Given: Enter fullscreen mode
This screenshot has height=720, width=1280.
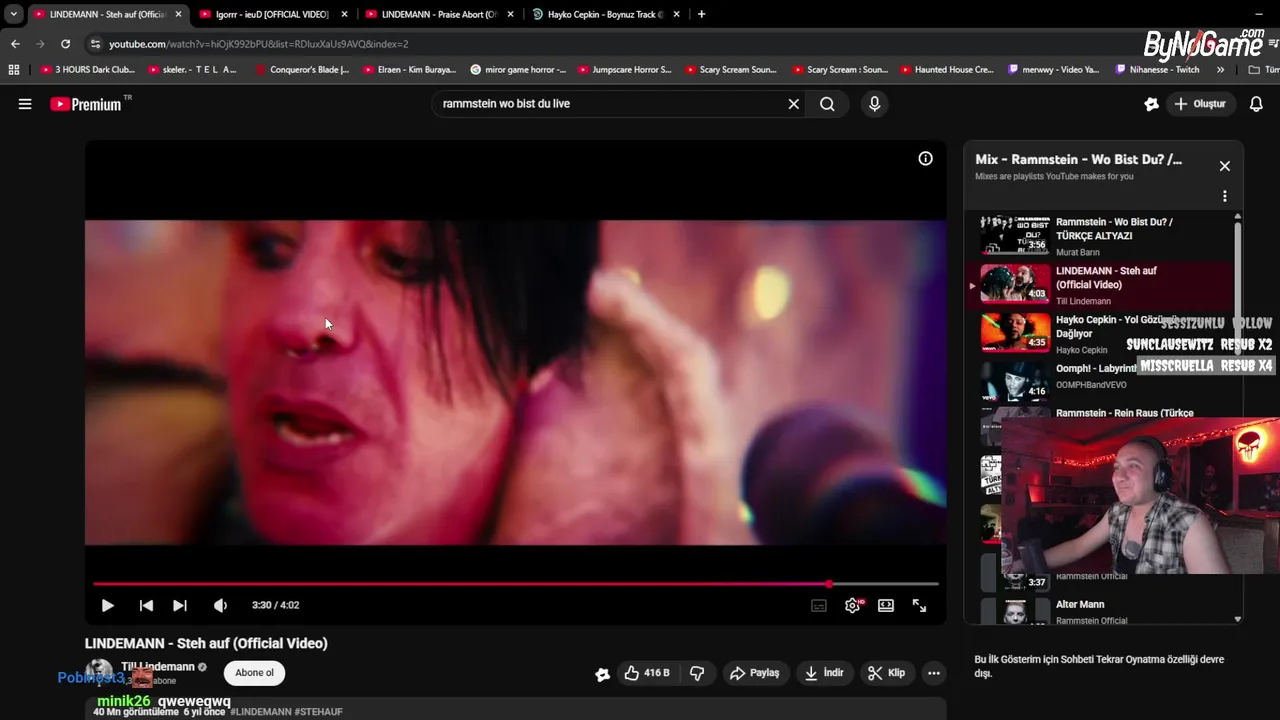Looking at the screenshot, I should [x=919, y=605].
